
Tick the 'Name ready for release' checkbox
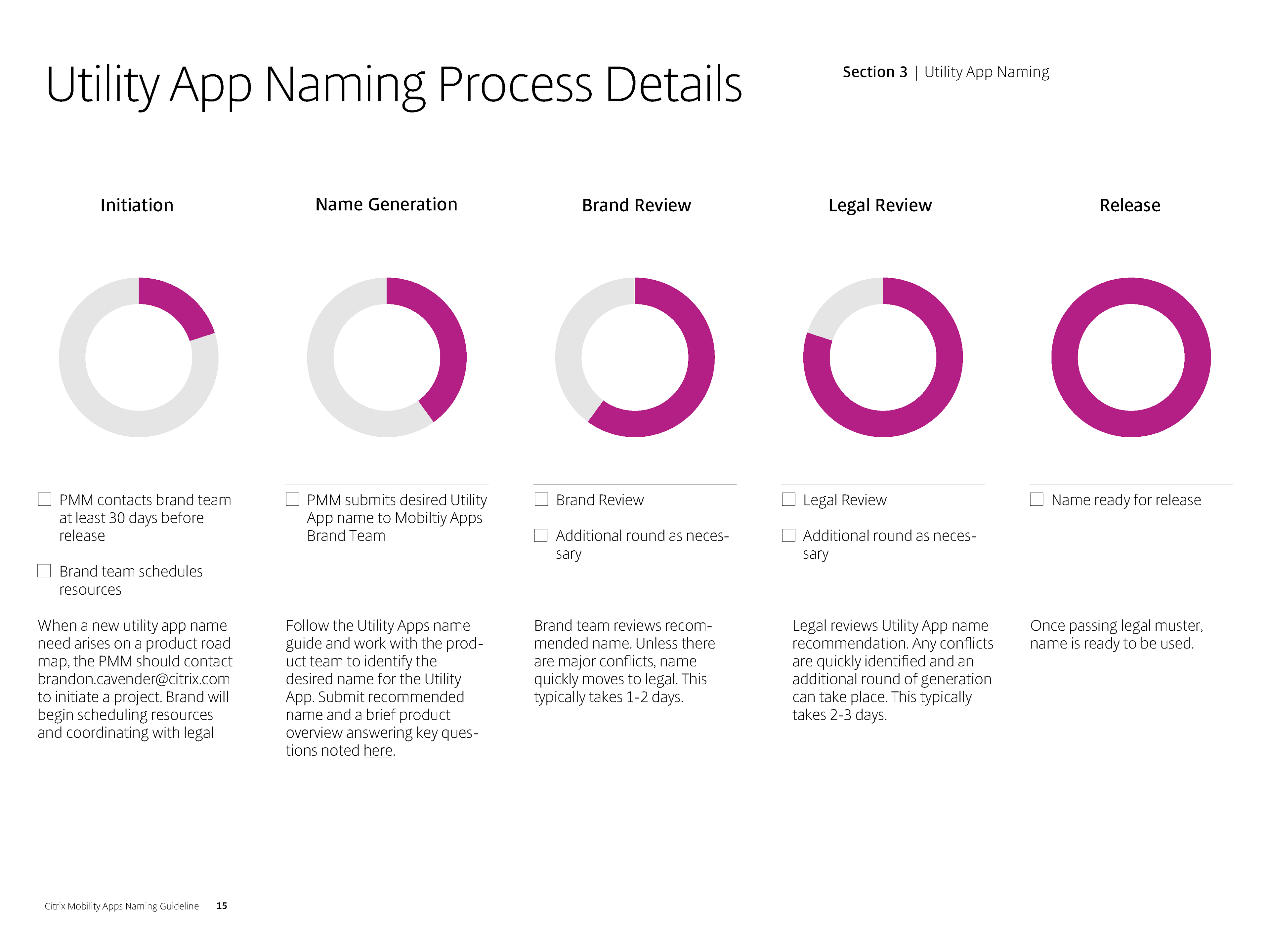(1036, 499)
